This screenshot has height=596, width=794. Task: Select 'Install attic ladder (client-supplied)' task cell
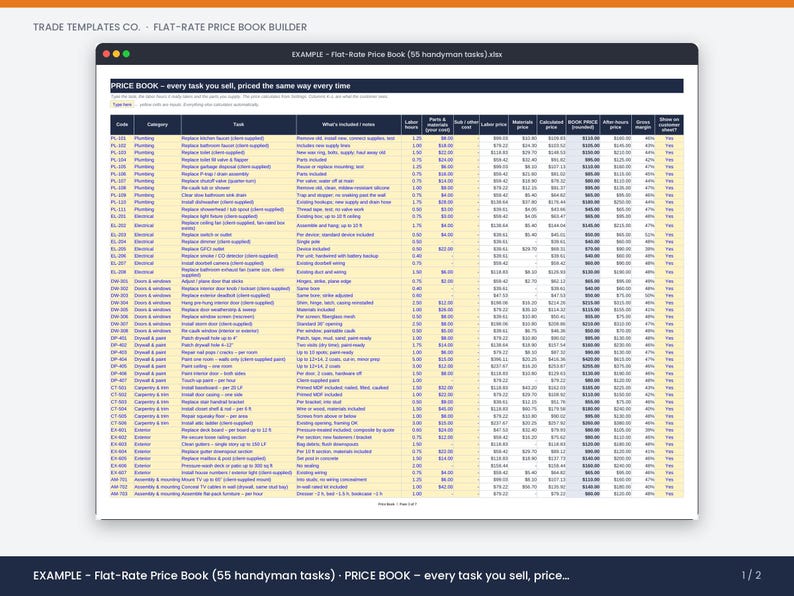[x=239, y=423]
